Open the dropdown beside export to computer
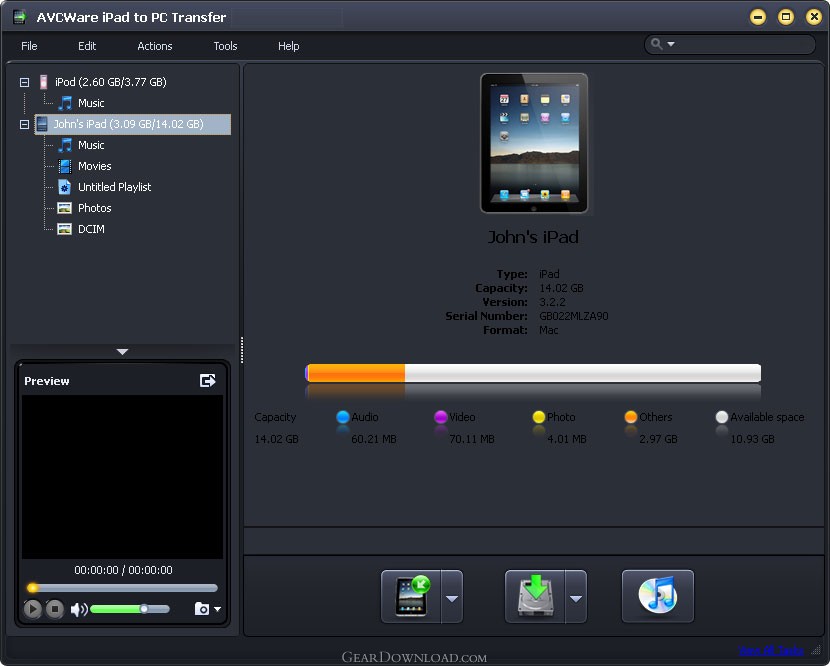Viewport: 830px width, 666px height. 576,597
